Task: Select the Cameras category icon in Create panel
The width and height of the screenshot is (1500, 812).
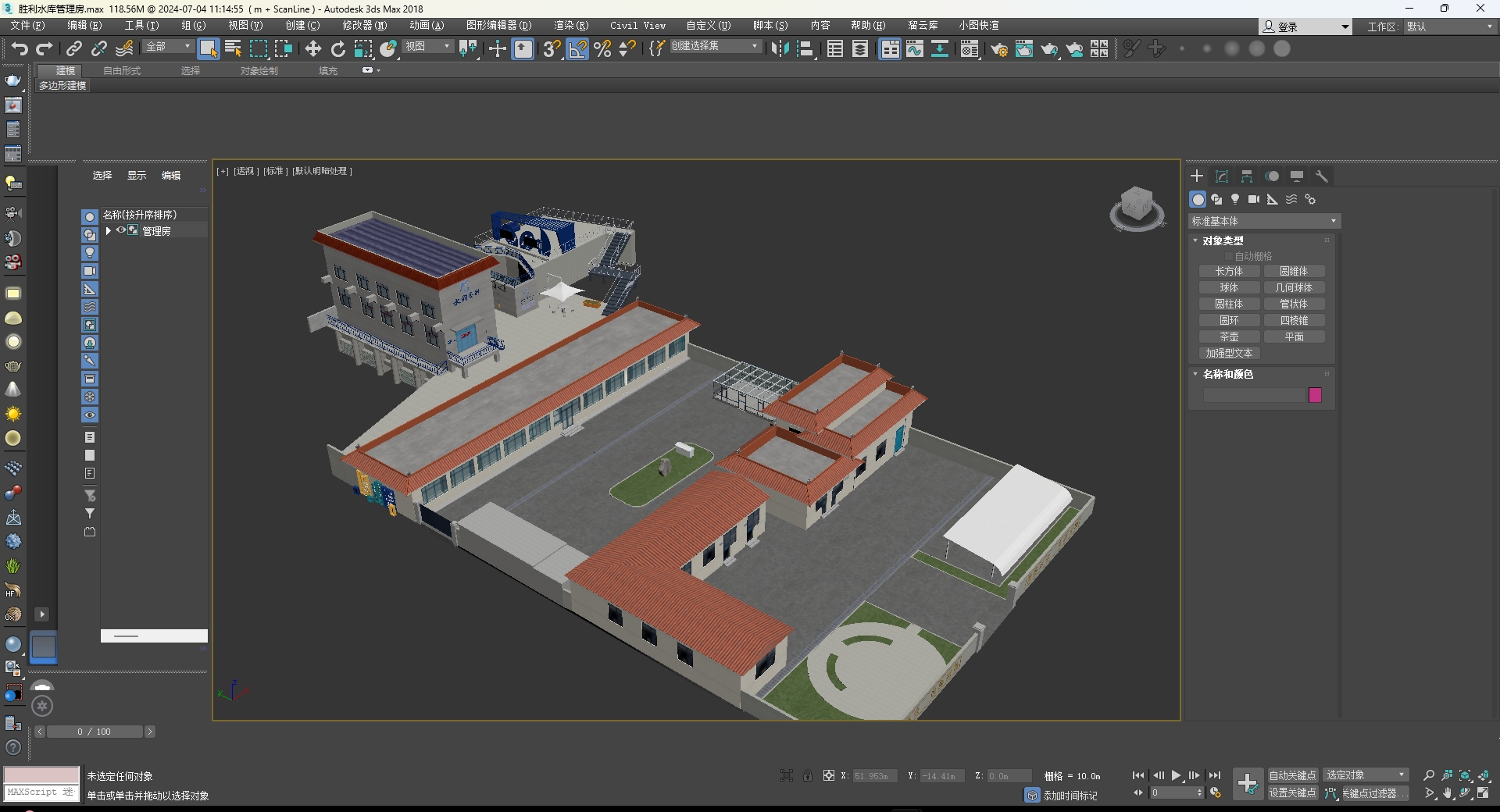Action: point(1254,200)
